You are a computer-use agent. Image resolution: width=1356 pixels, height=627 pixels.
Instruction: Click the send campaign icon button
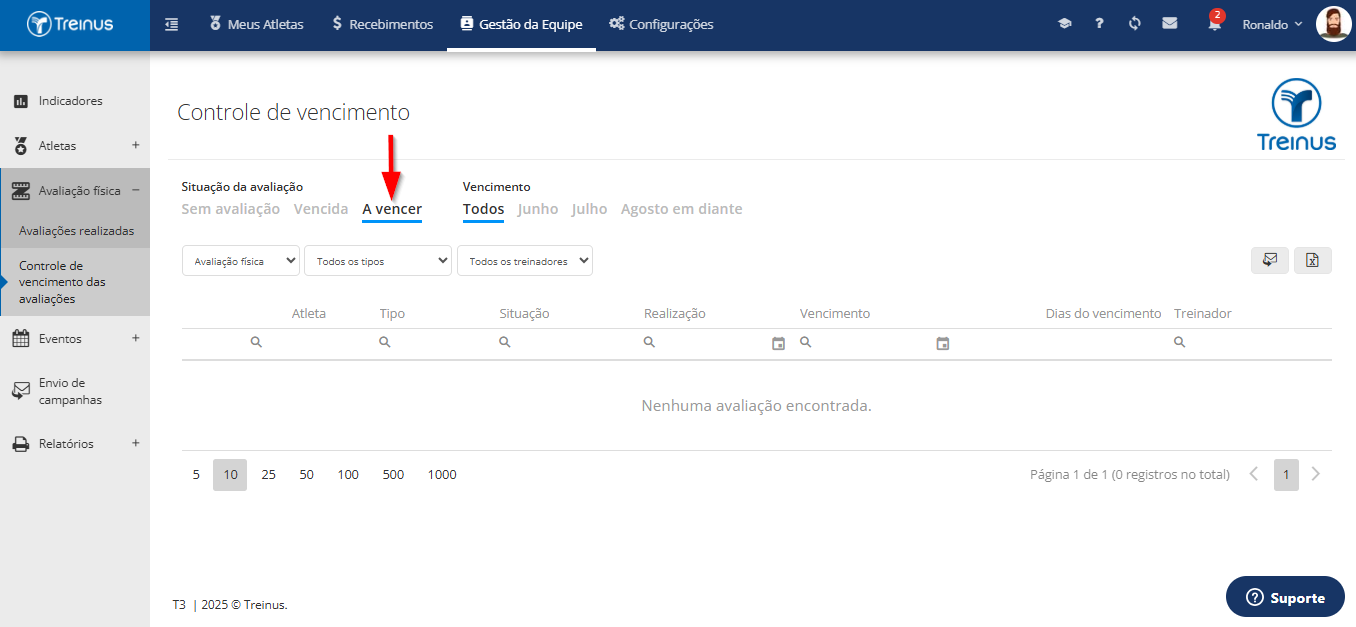(x=1269, y=260)
